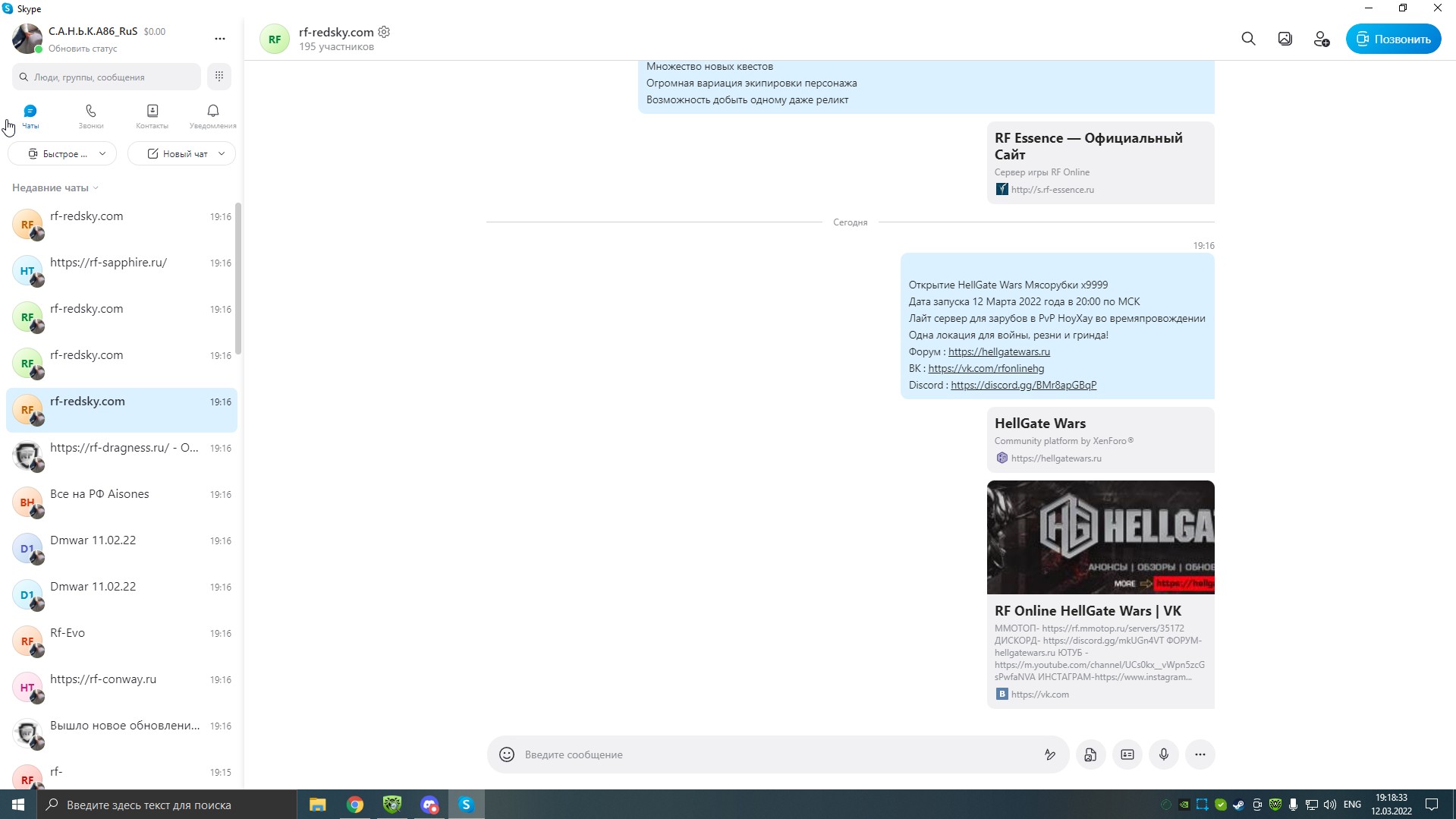Open the contact card share icon

(1127, 754)
